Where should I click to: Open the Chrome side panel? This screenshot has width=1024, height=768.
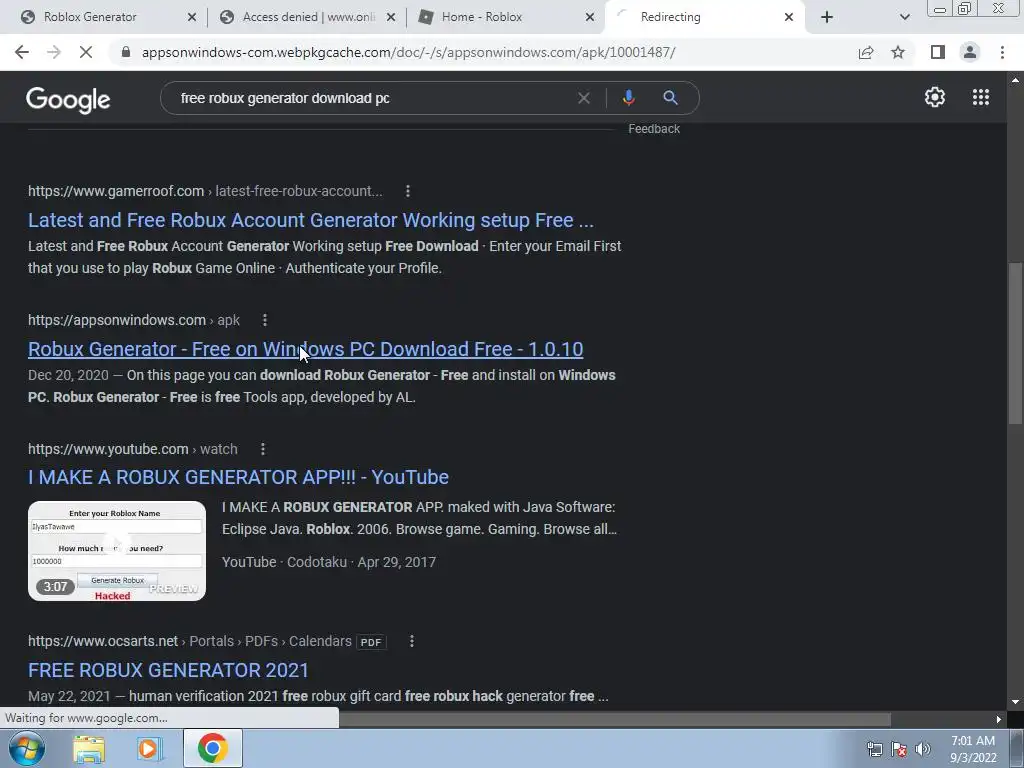(x=938, y=52)
